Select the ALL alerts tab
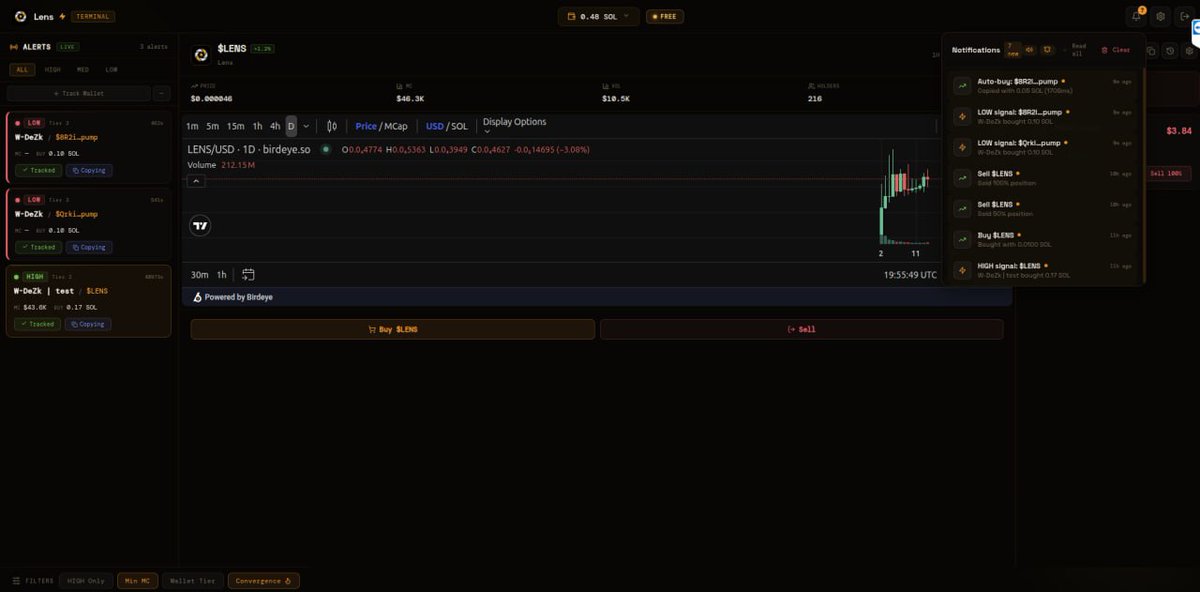Viewport: 1200px width, 592px height. pos(22,70)
